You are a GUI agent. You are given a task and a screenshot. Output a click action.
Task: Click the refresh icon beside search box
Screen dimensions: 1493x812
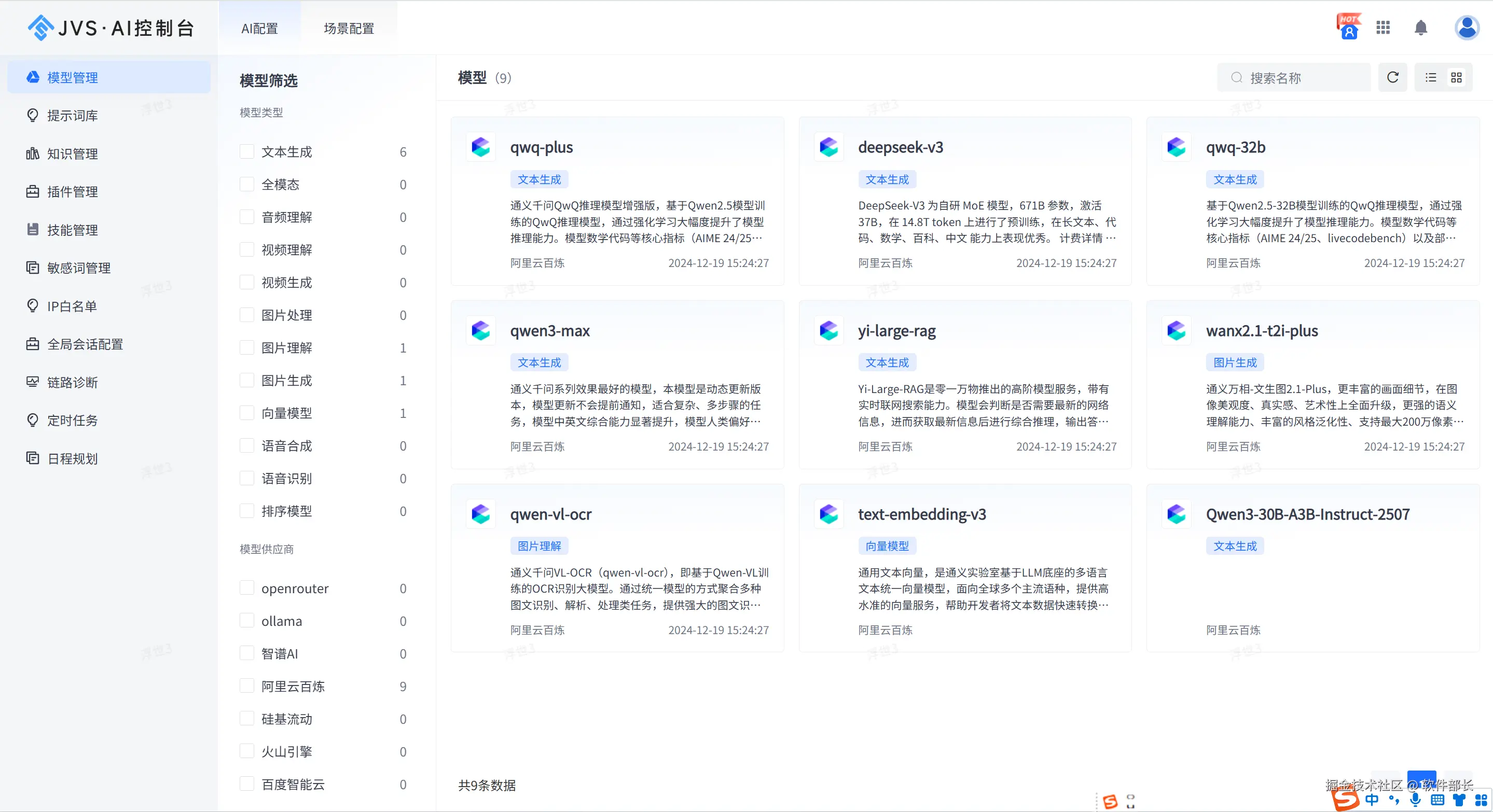1392,78
